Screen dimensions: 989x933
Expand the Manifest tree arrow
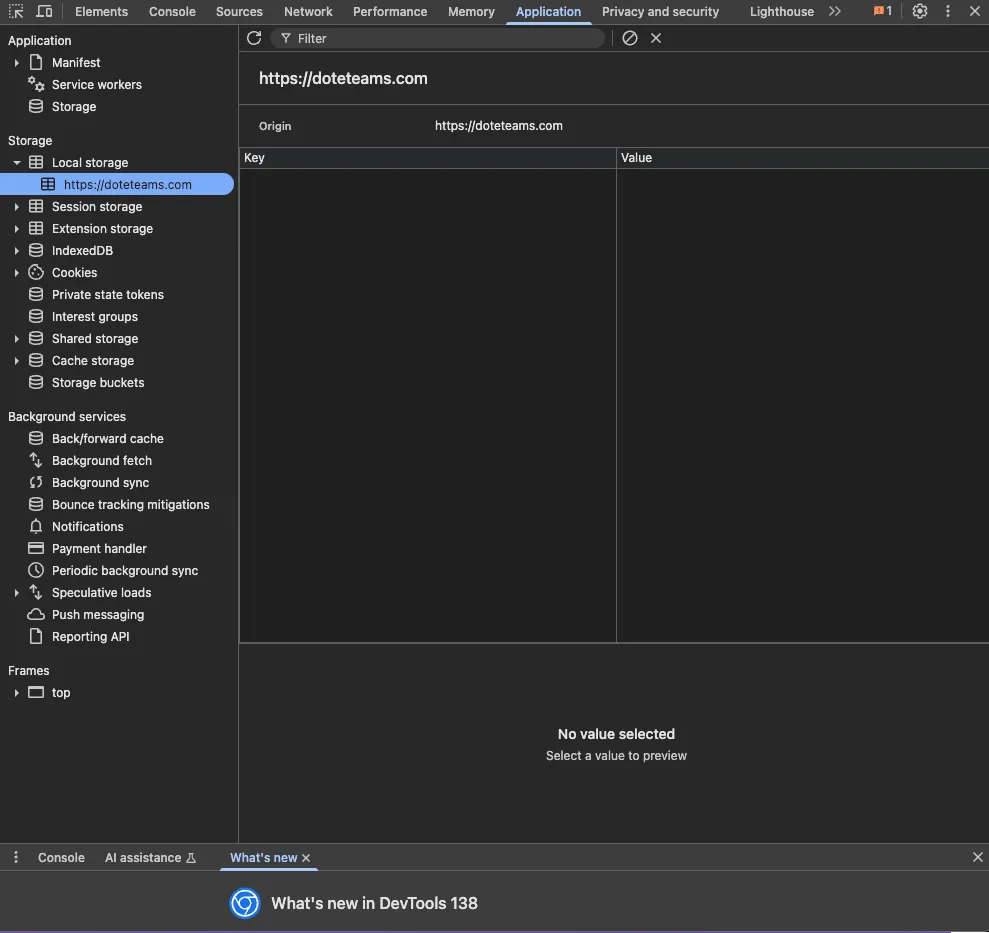(x=16, y=62)
